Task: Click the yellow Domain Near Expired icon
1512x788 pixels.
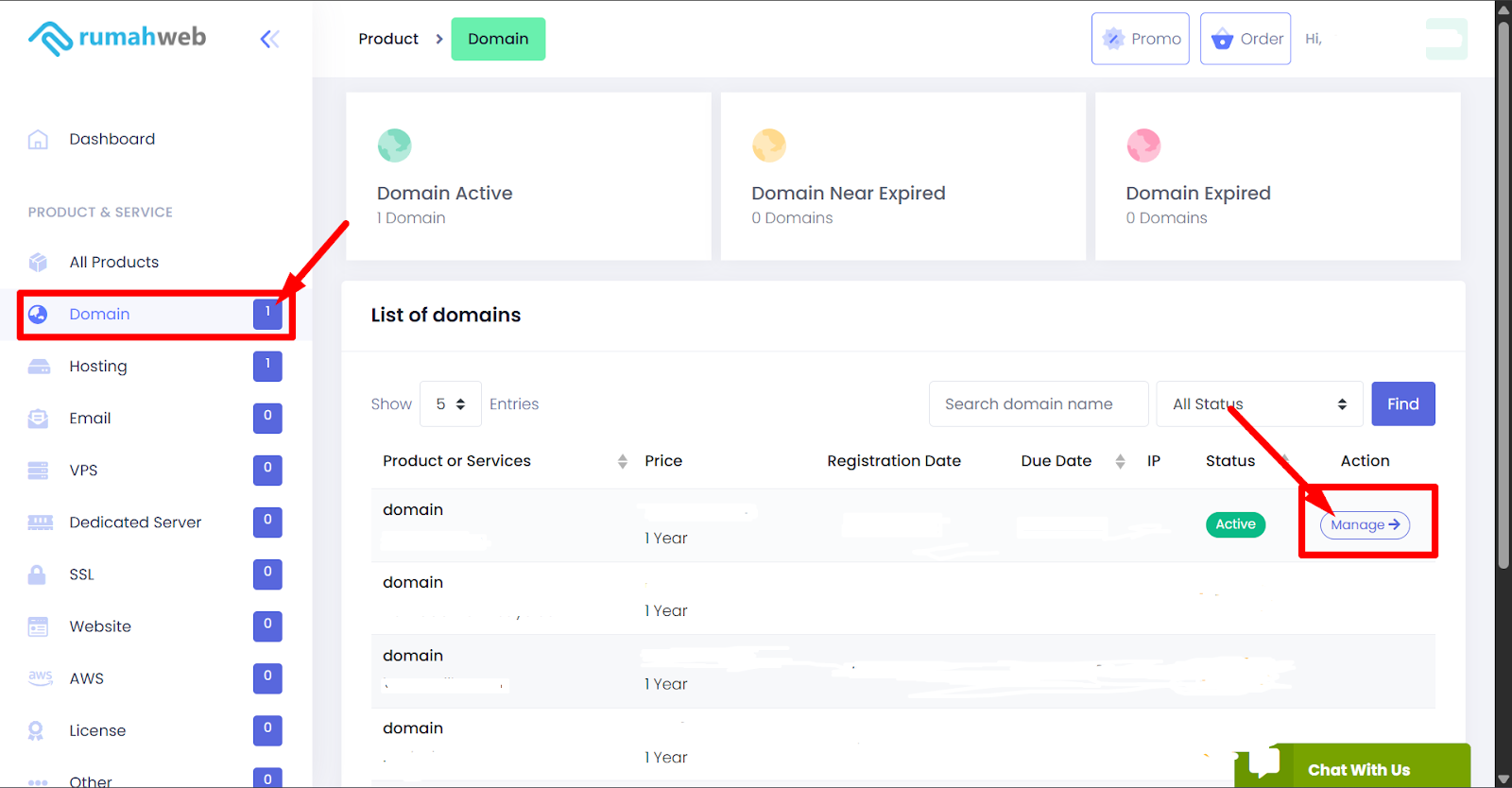Action: 769,146
